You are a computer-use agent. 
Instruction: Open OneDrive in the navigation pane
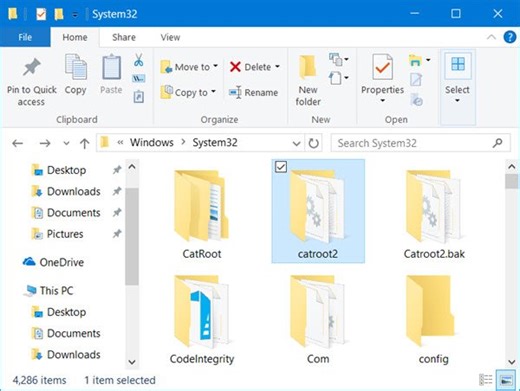(53, 262)
